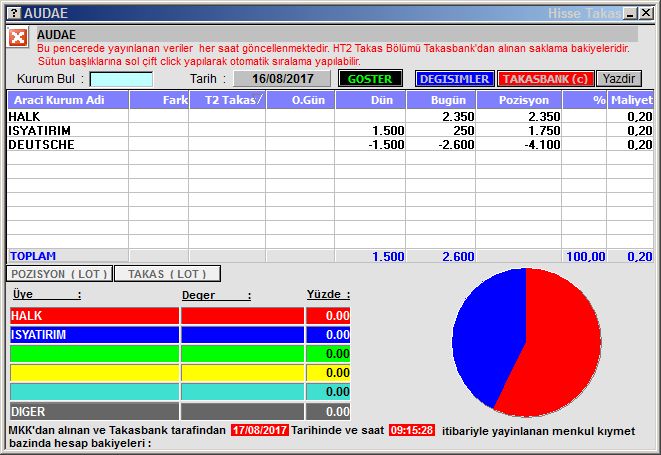Click ISYATIRIM Bugün value 250
Screen dimensions: 661x455
464,130
